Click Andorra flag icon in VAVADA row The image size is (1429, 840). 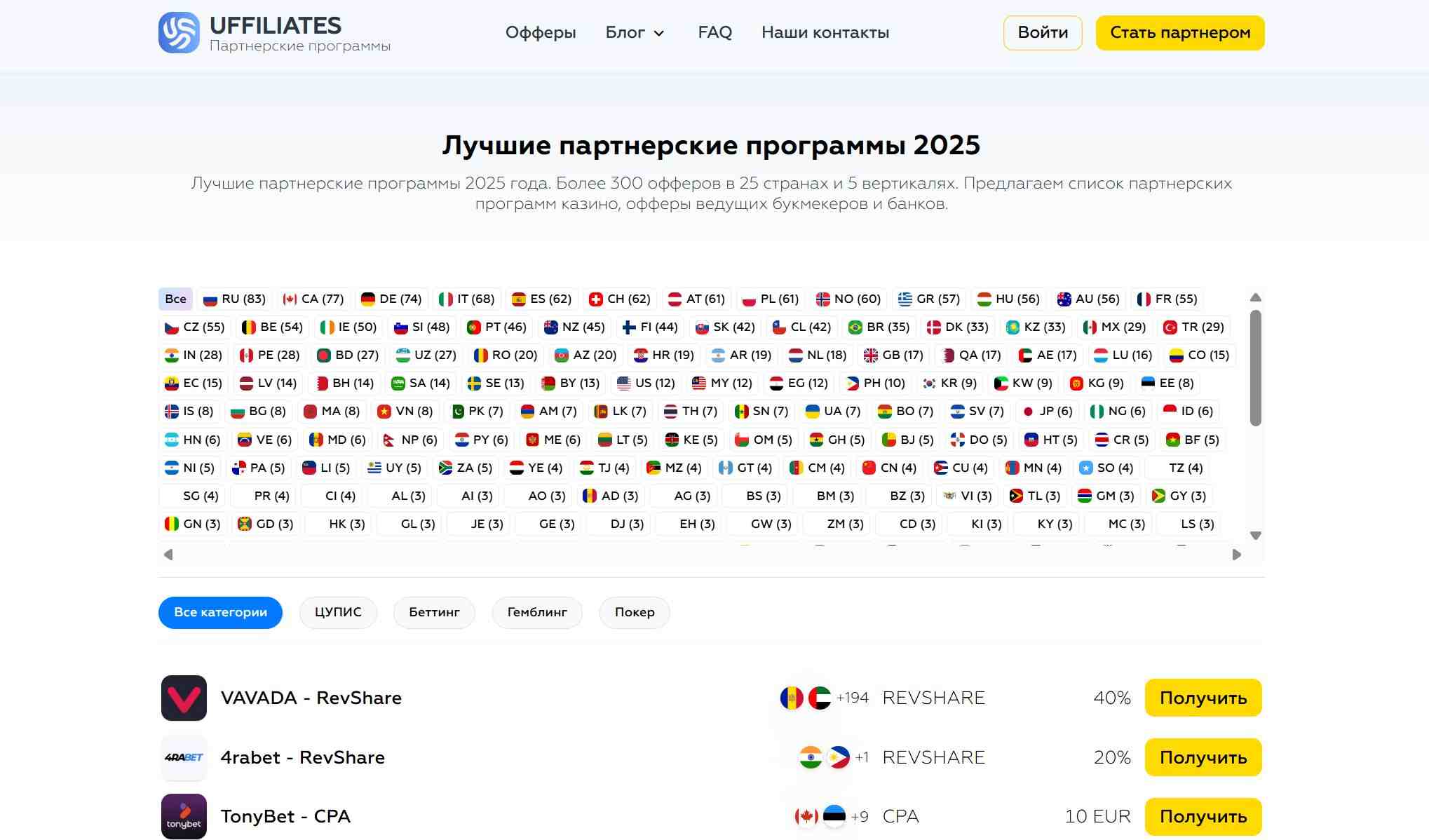792,698
